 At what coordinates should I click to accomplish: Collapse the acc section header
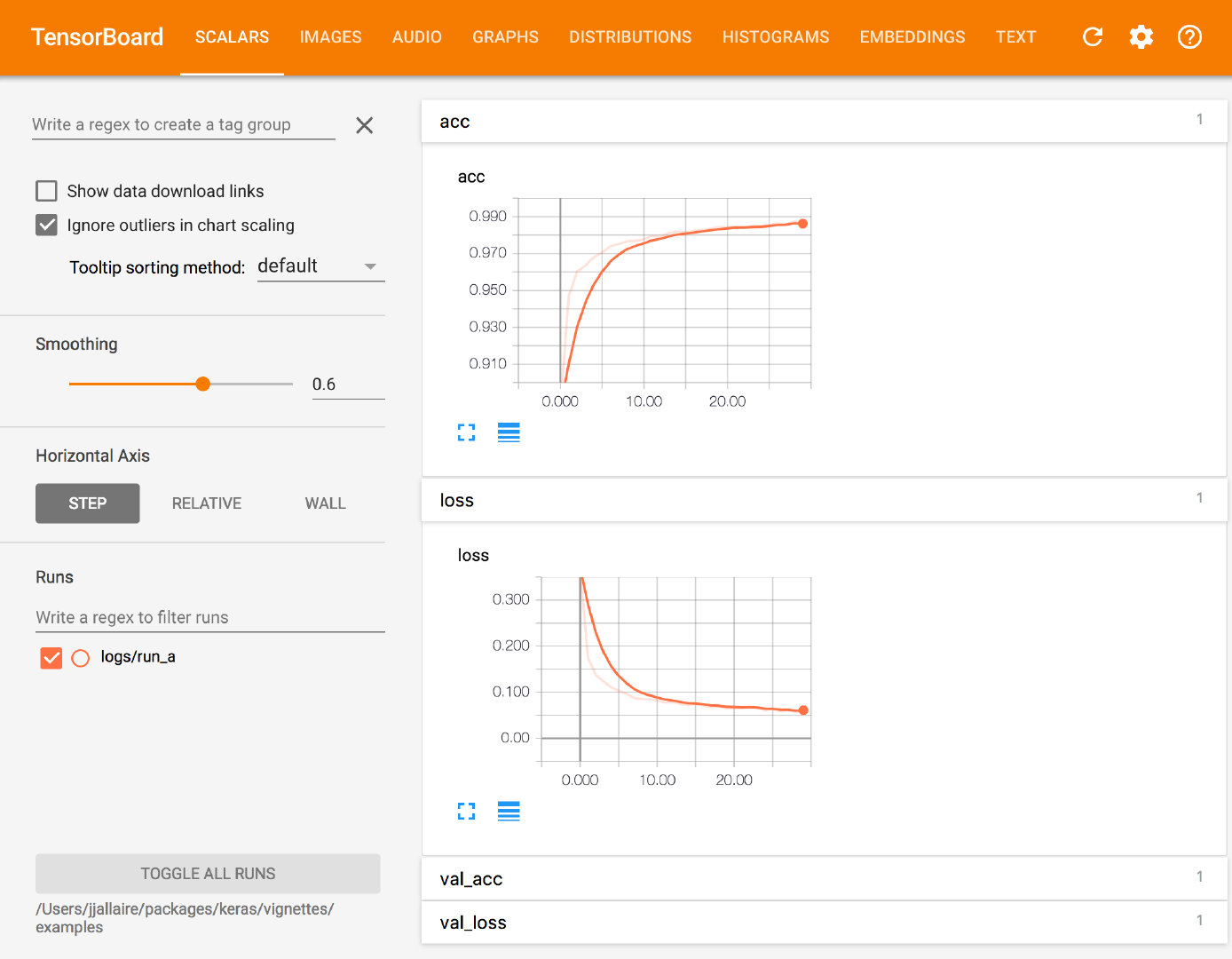click(x=824, y=122)
